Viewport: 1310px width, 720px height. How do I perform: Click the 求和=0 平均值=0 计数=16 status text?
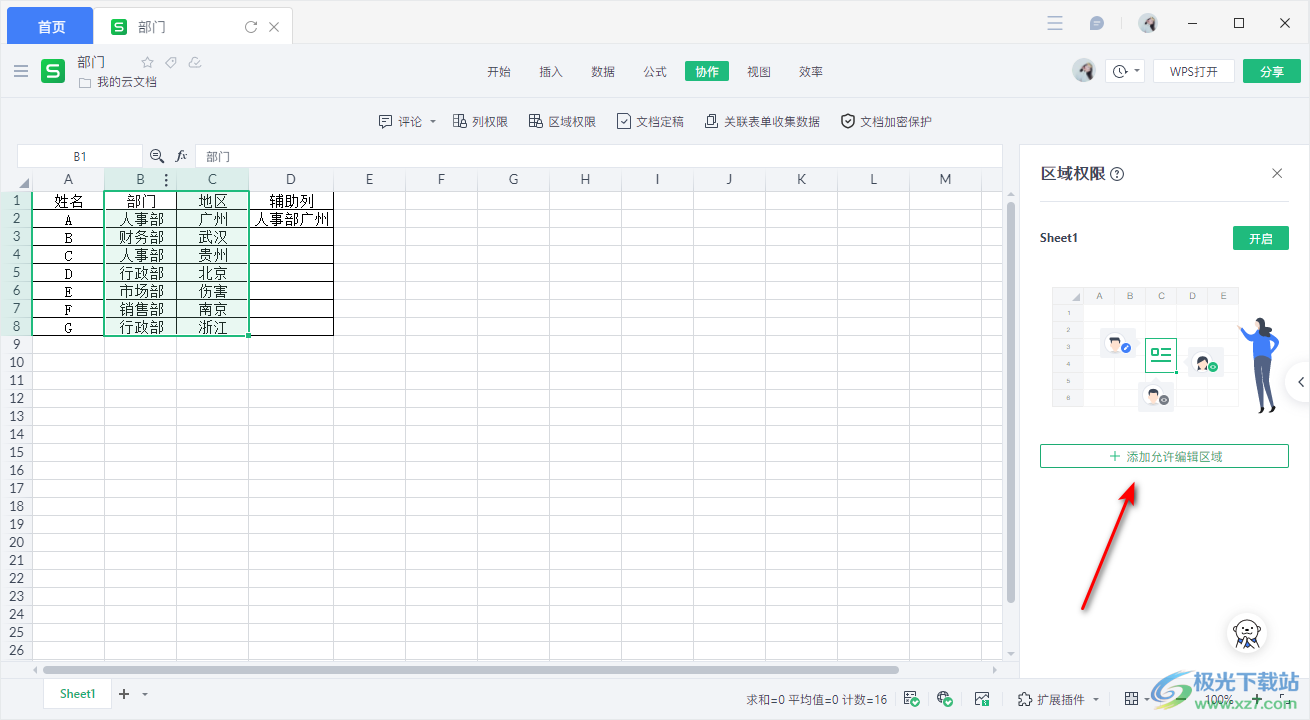tap(817, 700)
